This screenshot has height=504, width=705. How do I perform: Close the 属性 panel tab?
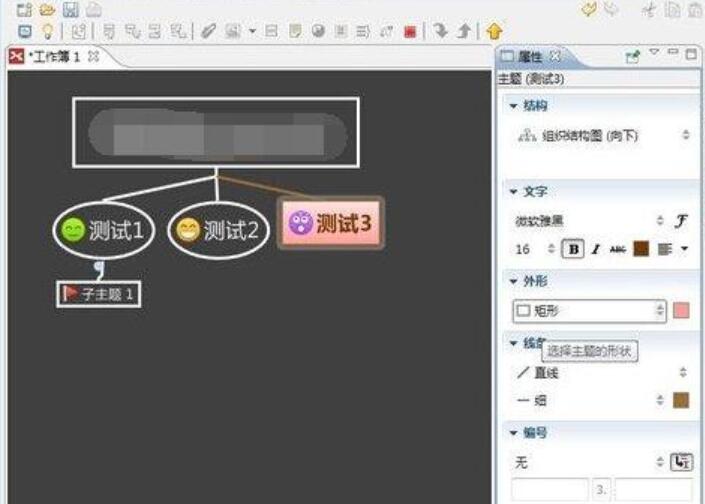(556, 56)
